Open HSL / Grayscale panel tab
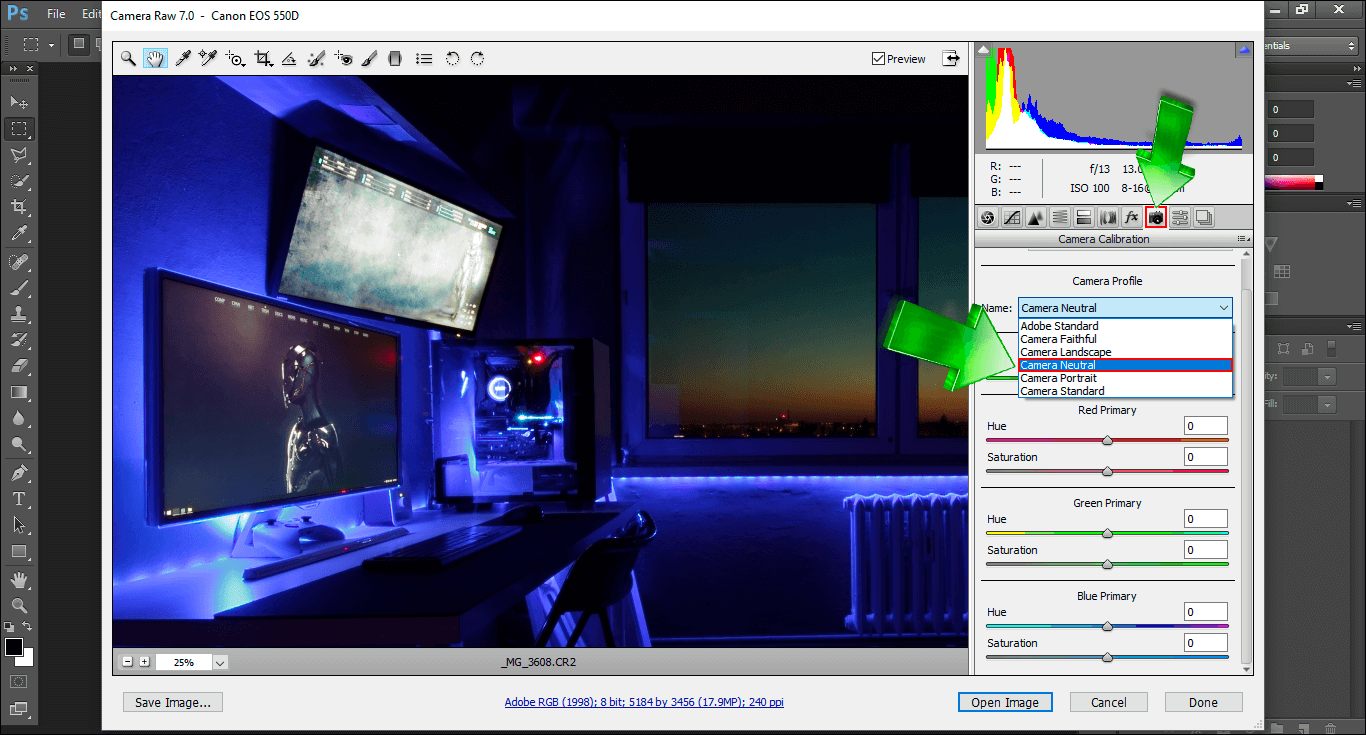Image resolution: width=1366 pixels, height=735 pixels. click(1060, 217)
